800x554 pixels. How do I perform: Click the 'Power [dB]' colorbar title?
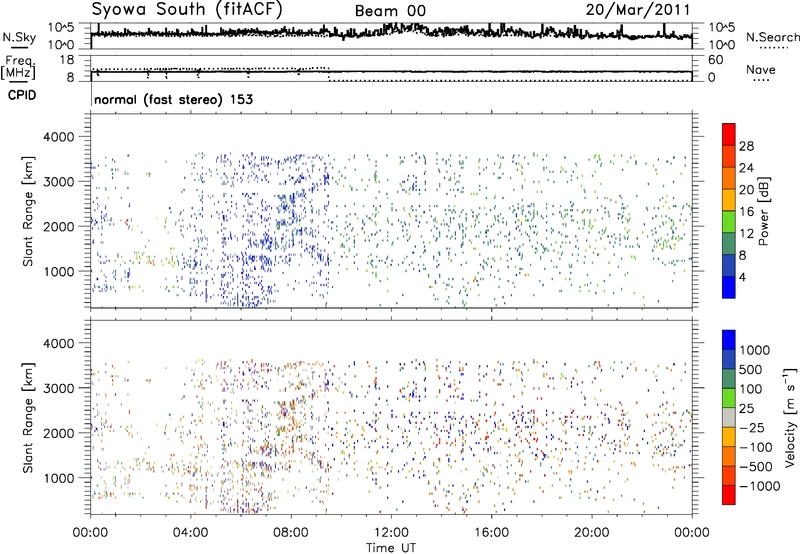coord(763,211)
